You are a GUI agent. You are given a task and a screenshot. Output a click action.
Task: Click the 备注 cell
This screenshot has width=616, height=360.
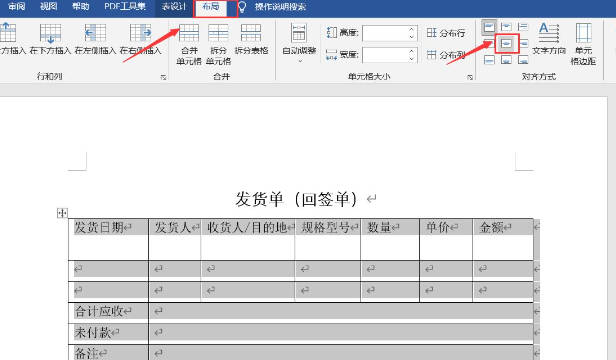click(x=108, y=353)
